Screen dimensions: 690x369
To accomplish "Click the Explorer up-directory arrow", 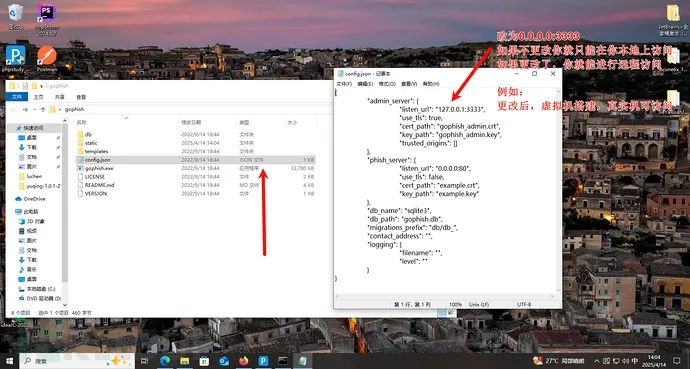I will 43,109.
